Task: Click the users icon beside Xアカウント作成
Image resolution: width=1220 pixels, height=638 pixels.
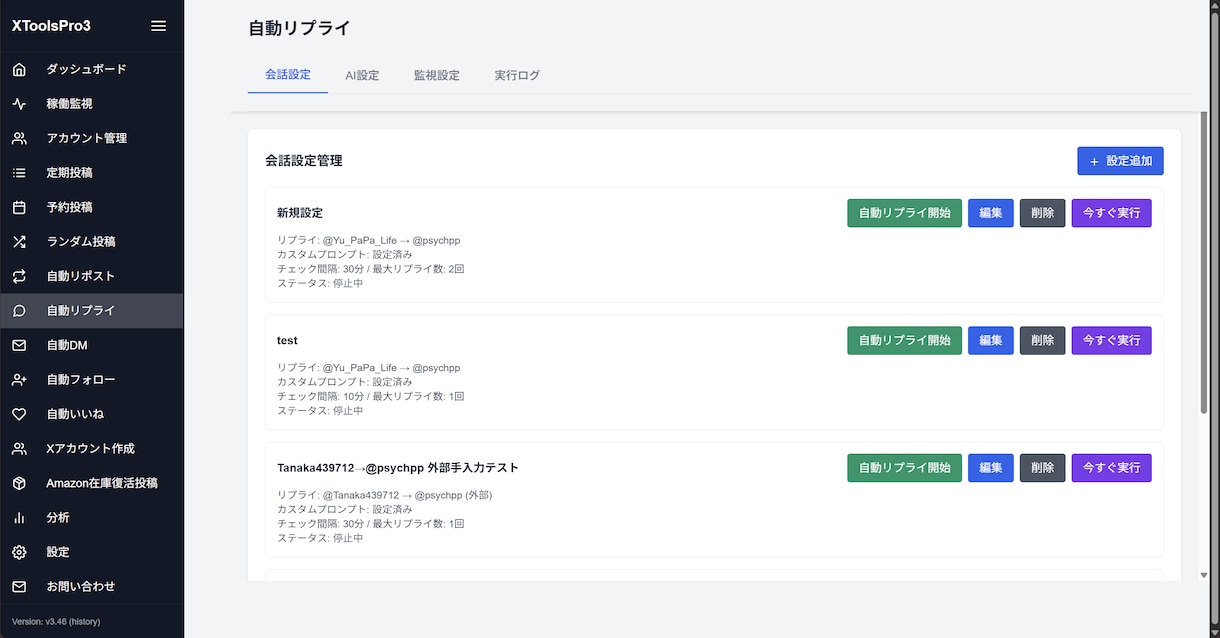Action: coord(19,449)
